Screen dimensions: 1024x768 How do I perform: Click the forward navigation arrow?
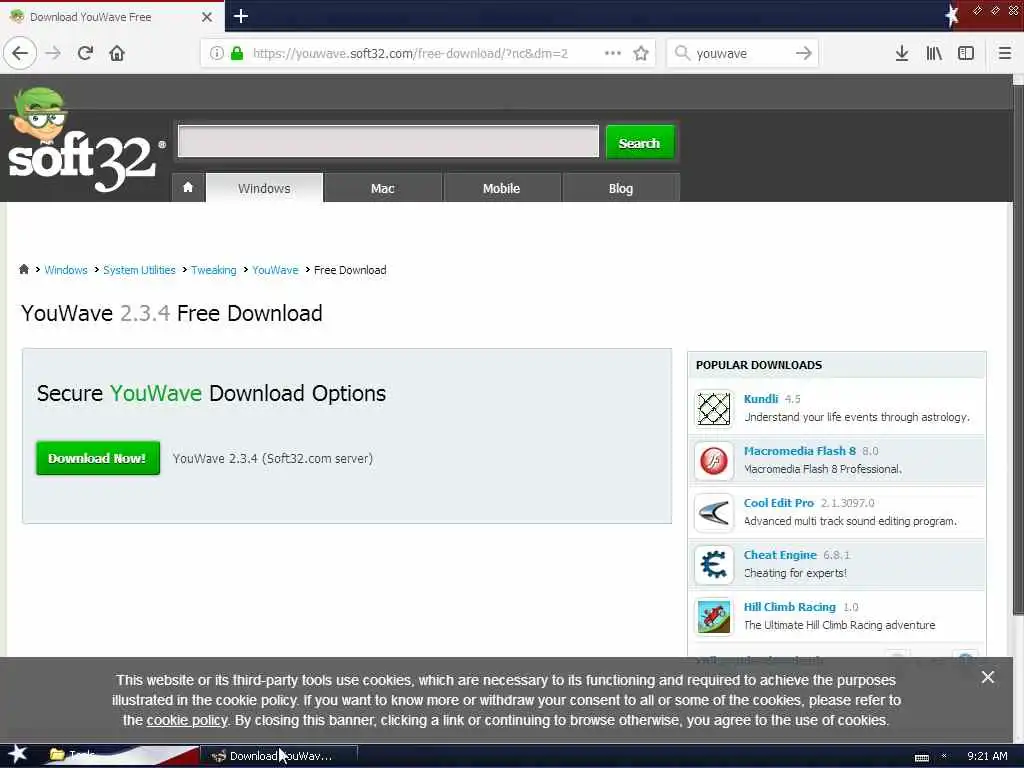(x=53, y=53)
